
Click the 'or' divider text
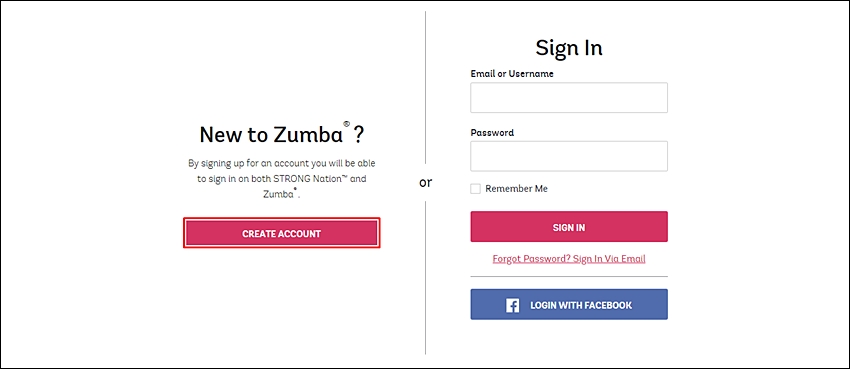pos(426,183)
